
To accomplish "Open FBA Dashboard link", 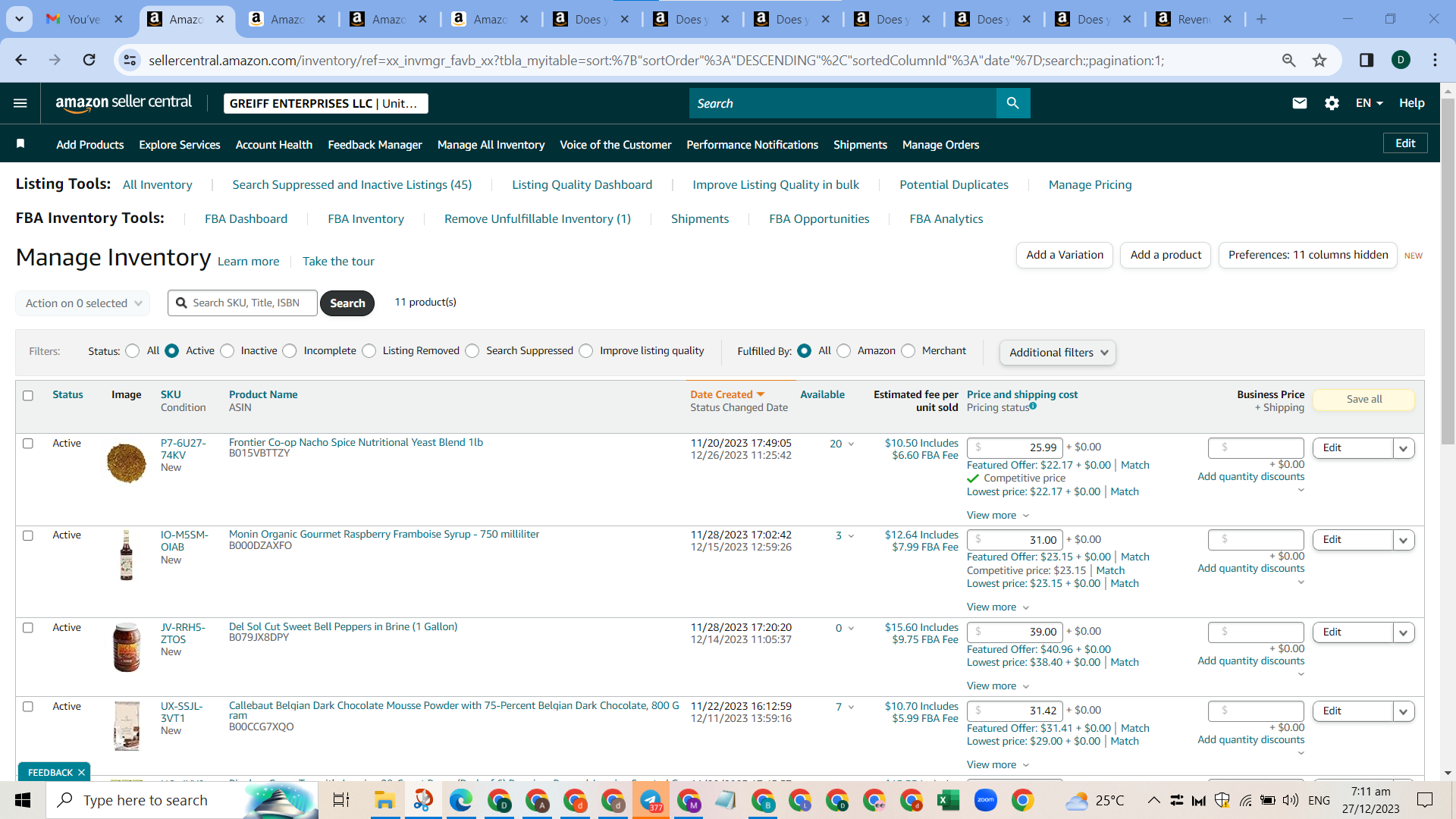I will pyautogui.click(x=246, y=219).
